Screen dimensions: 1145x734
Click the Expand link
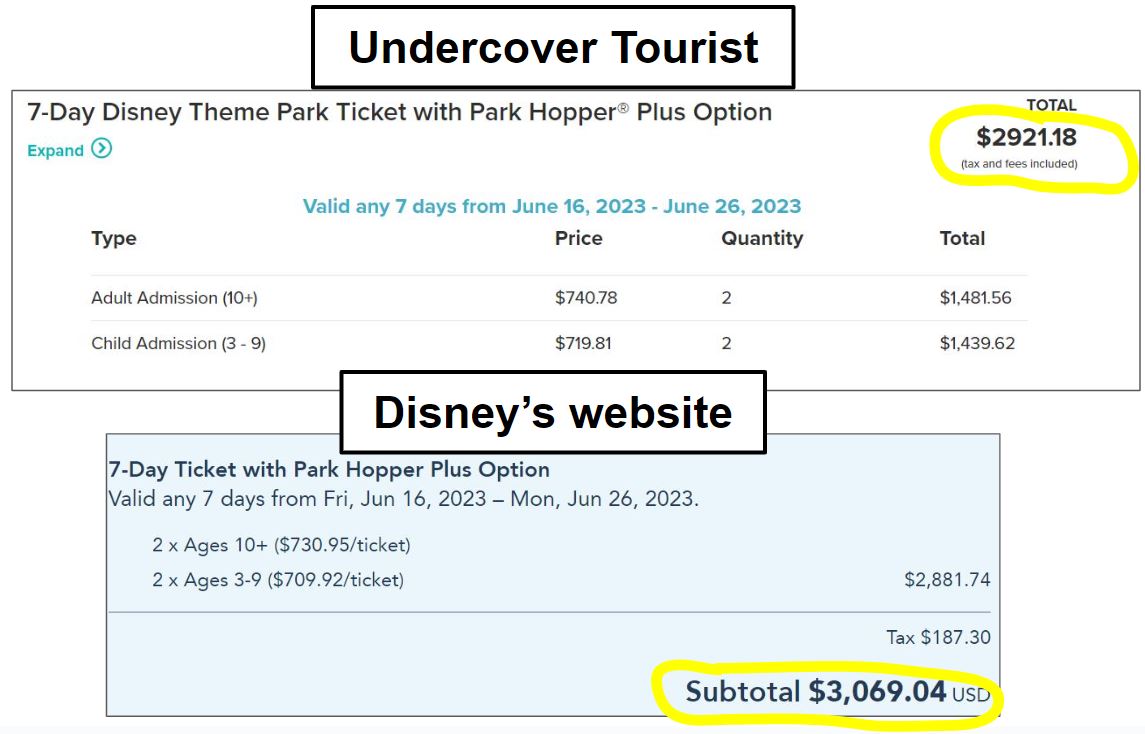pos(55,151)
